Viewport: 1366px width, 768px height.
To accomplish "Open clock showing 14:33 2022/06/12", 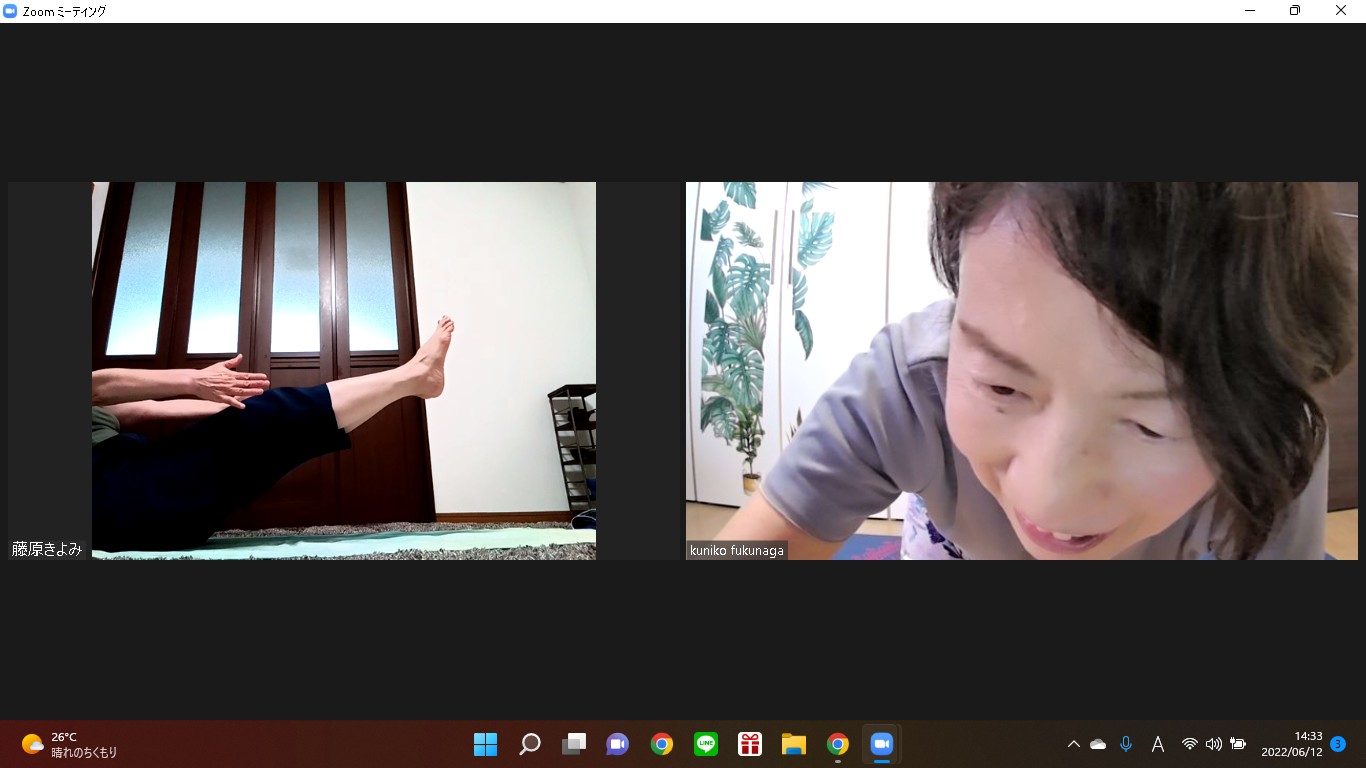I will 1292,744.
